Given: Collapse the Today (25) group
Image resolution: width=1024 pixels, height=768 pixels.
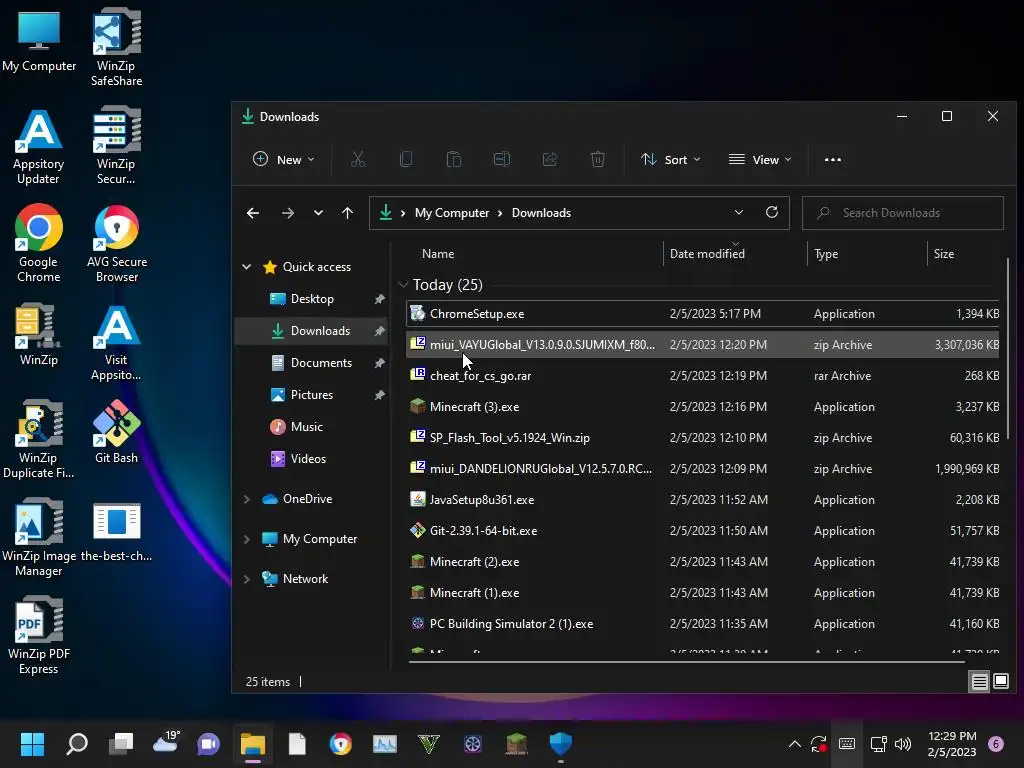Looking at the screenshot, I should (x=403, y=285).
